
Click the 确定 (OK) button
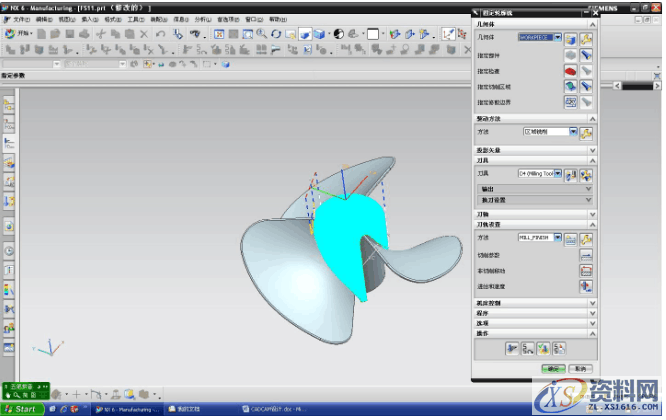tap(551, 369)
